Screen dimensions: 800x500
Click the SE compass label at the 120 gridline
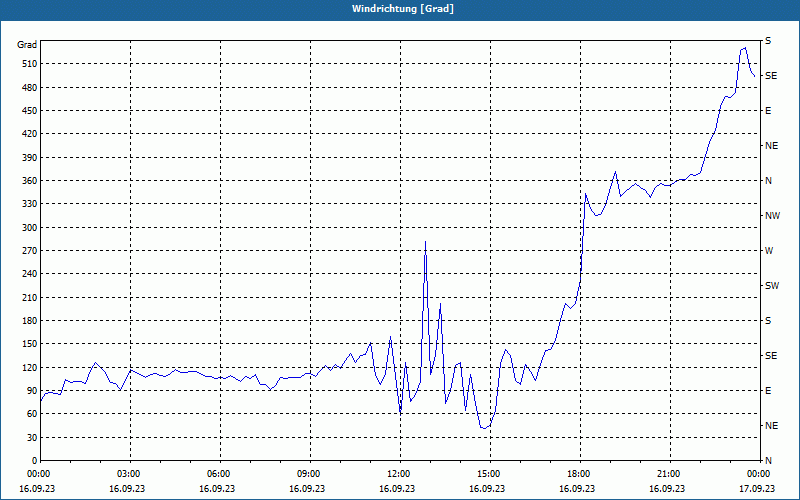click(x=771, y=356)
